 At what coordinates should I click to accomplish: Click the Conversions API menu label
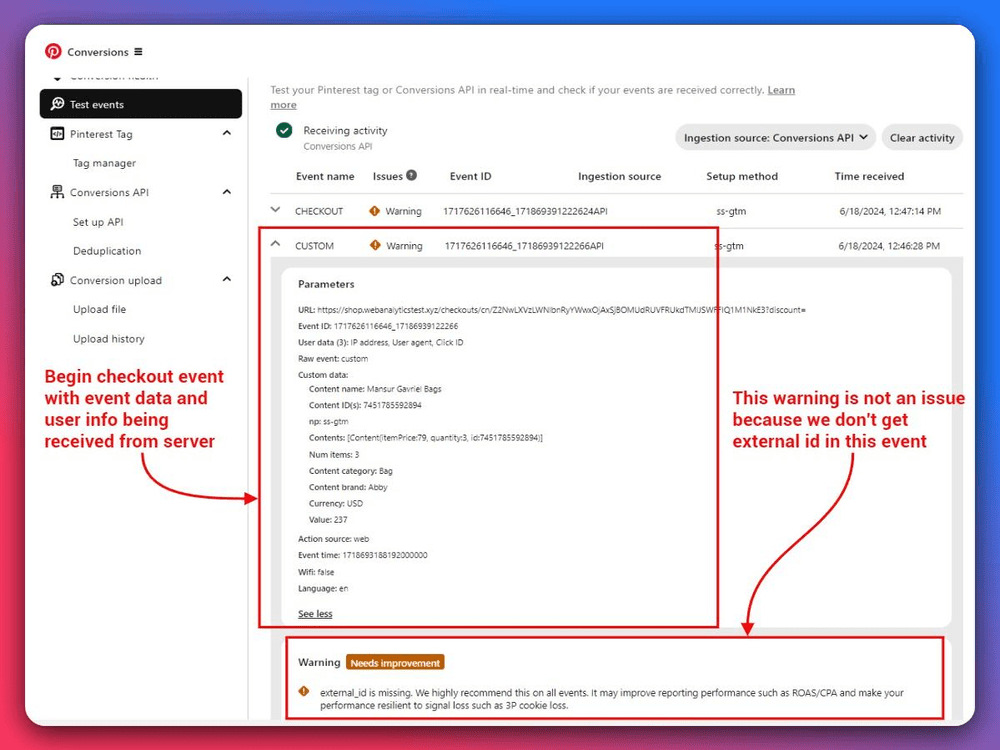pos(110,192)
